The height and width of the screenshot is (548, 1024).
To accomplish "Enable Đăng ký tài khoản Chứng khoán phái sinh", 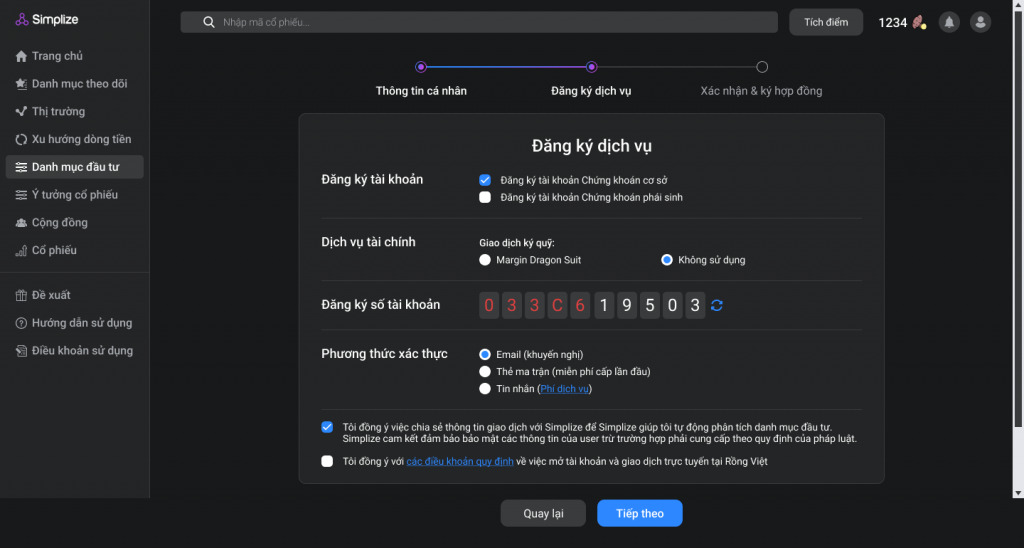I will pos(485,198).
